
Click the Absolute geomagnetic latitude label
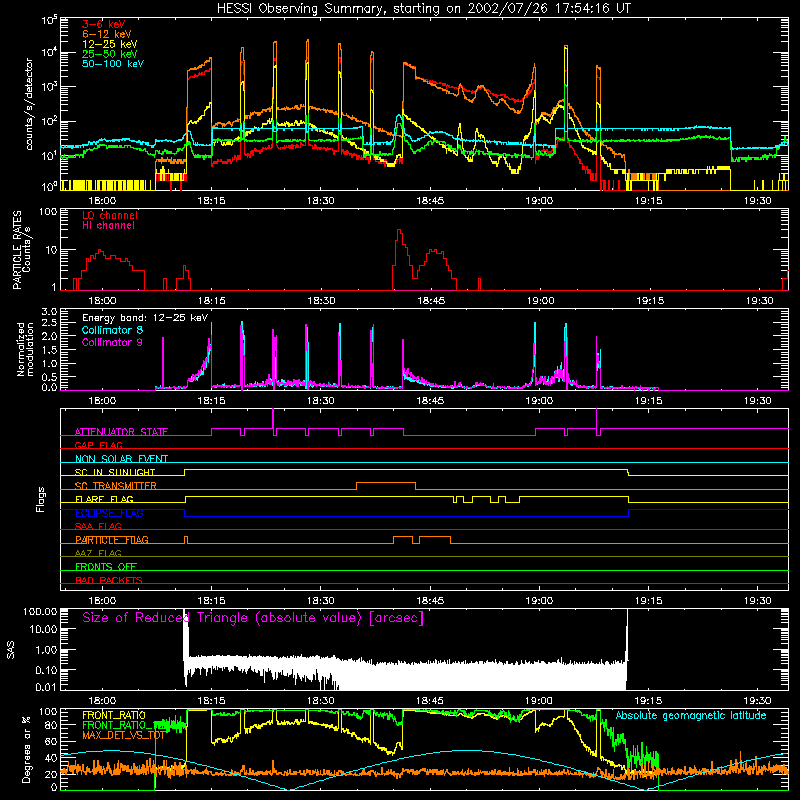point(691,715)
